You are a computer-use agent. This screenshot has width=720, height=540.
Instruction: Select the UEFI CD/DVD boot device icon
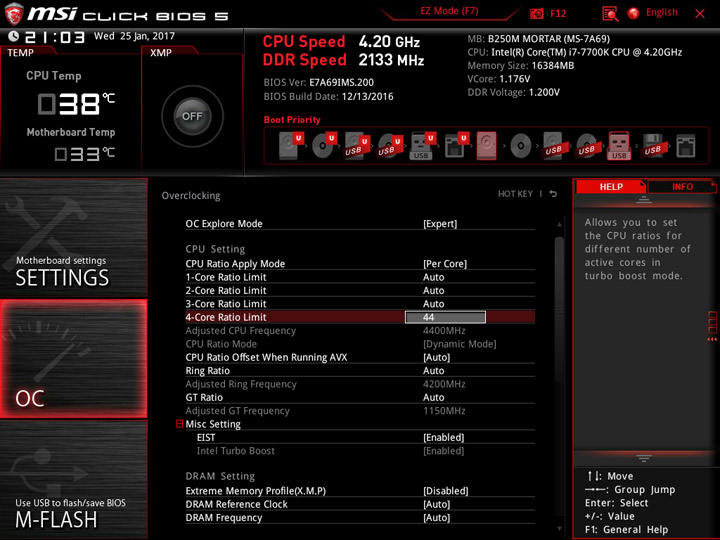click(x=324, y=146)
